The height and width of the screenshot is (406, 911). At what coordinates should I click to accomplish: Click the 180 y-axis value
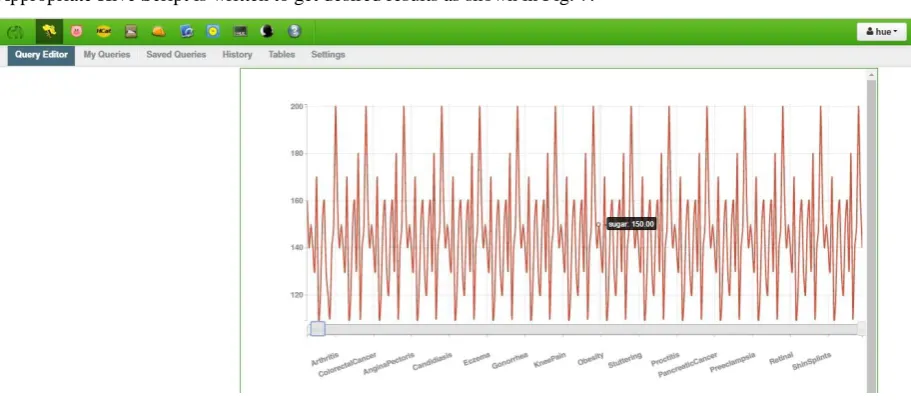coord(296,153)
